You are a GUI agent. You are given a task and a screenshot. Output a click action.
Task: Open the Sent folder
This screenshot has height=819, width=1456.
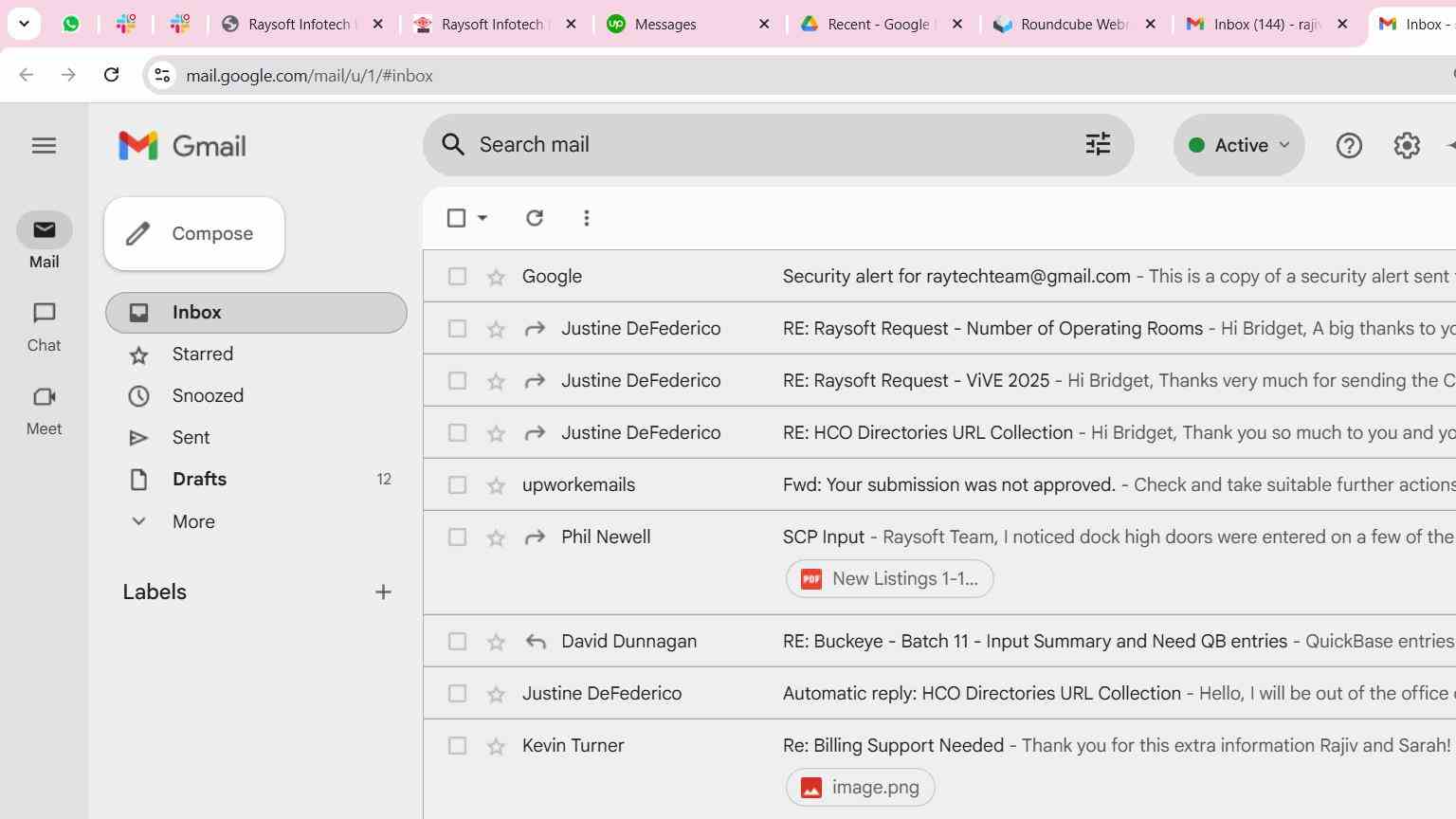(x=256, y=438)
